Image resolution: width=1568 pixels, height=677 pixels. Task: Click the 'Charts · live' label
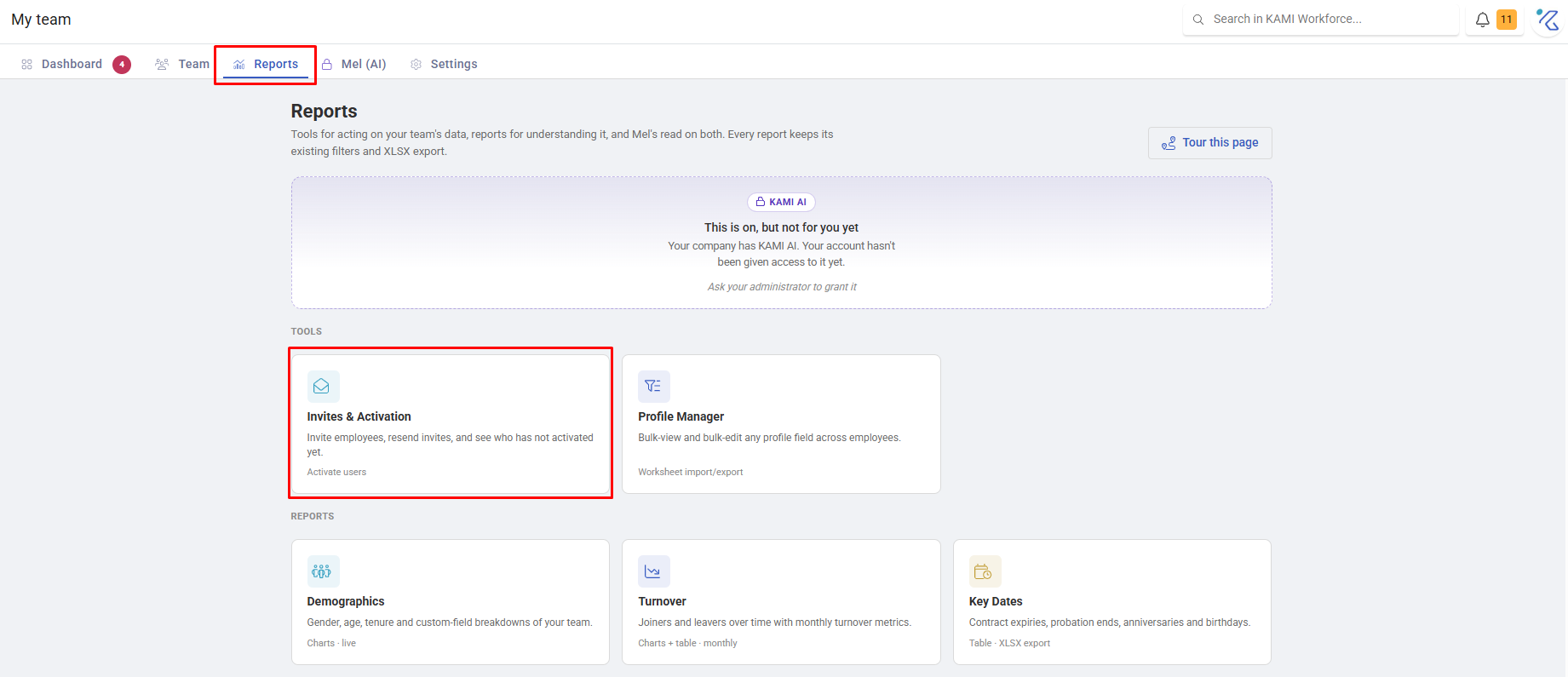[331, 643]
